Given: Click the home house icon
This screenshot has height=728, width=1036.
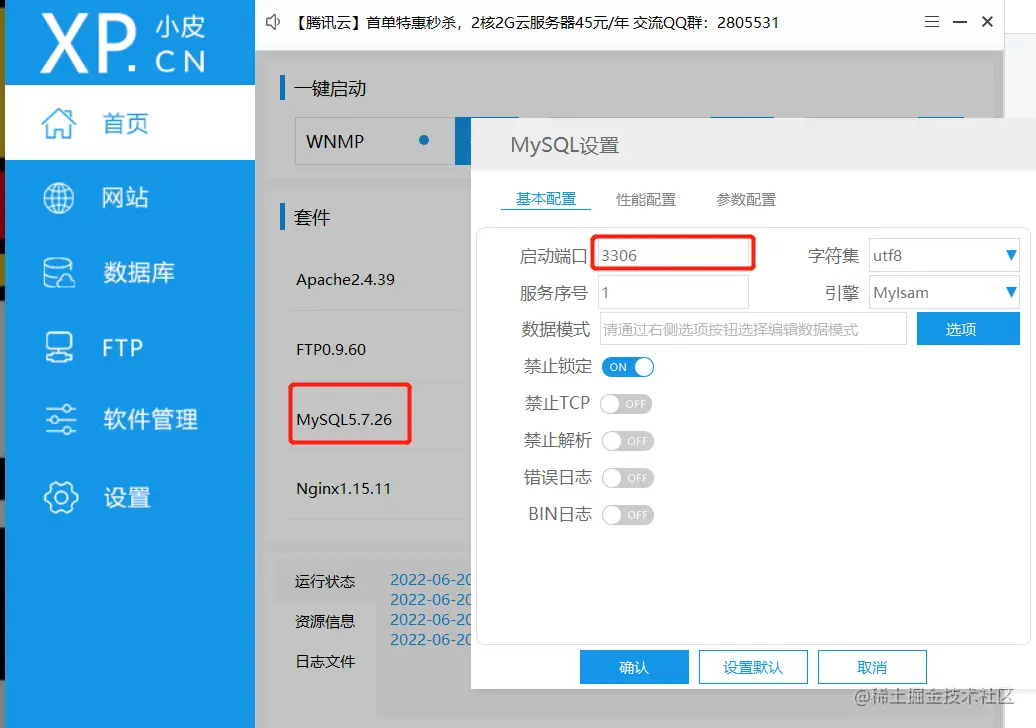Looking at the screenshot, I should coord(59,124).
